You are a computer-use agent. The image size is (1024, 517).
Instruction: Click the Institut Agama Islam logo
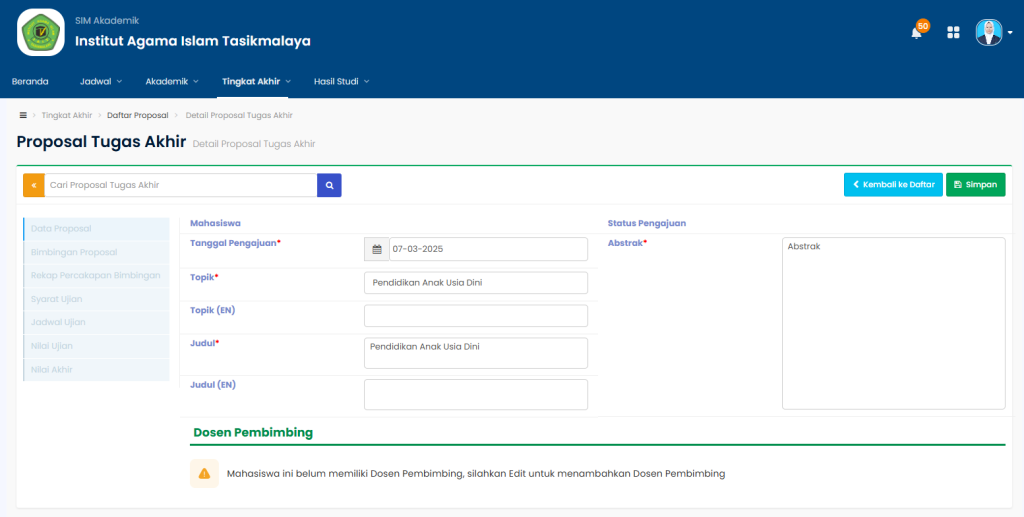[41, 32]
